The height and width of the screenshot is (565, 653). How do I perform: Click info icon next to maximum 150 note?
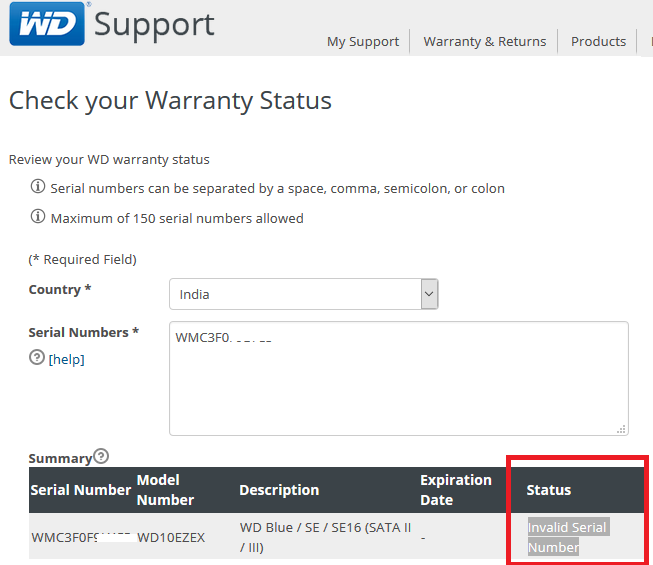coord(38,216)
